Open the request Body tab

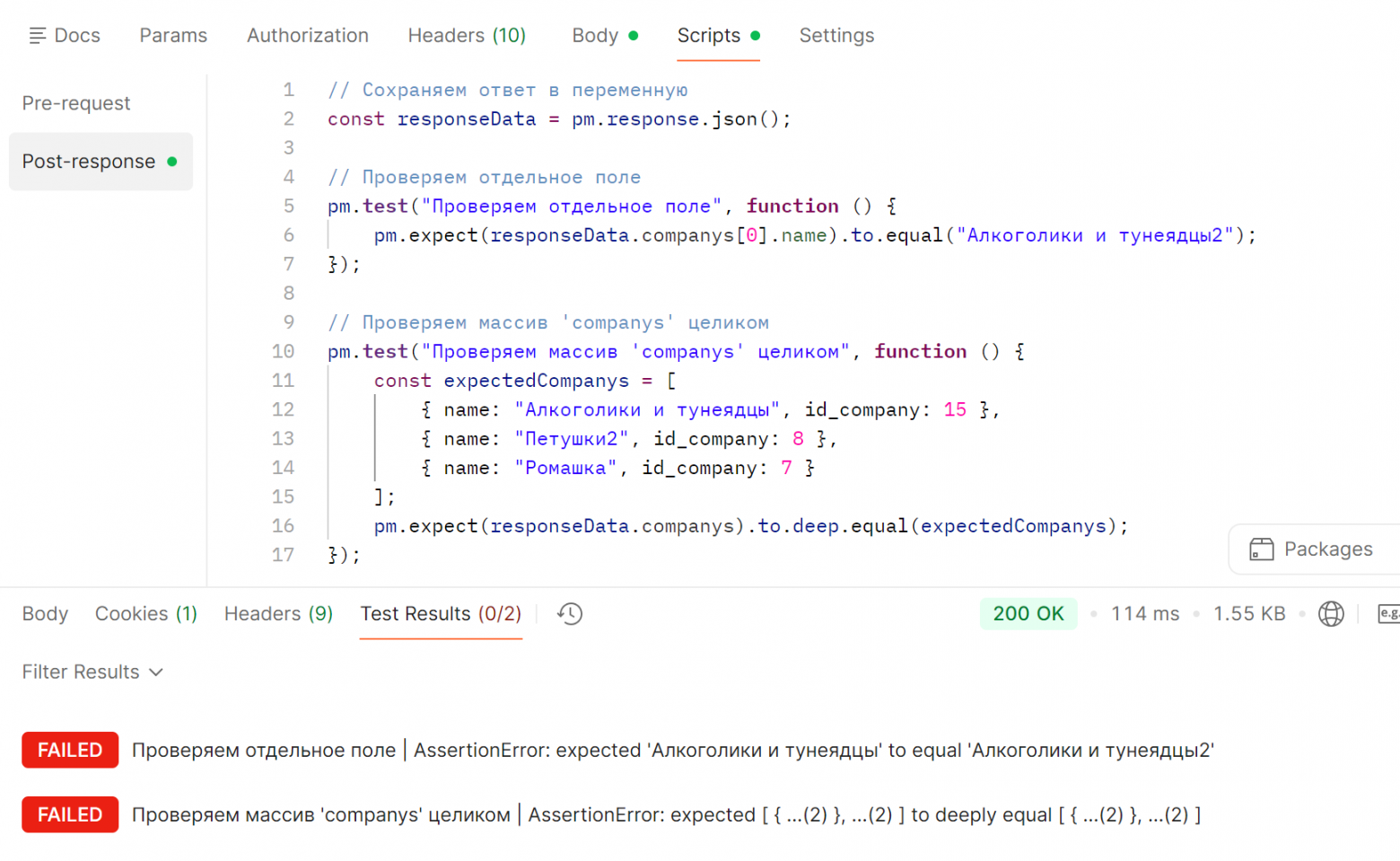pyautogui.click(x=596, y=36)
